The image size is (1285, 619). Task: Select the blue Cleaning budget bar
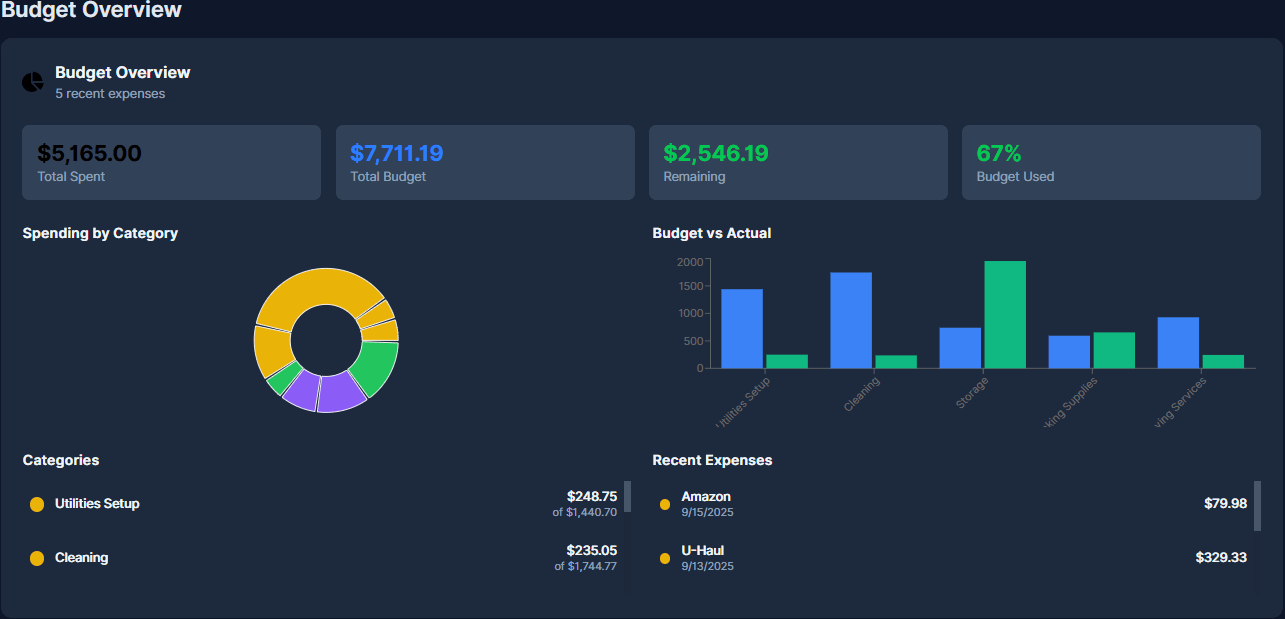[x=849, y=320]
